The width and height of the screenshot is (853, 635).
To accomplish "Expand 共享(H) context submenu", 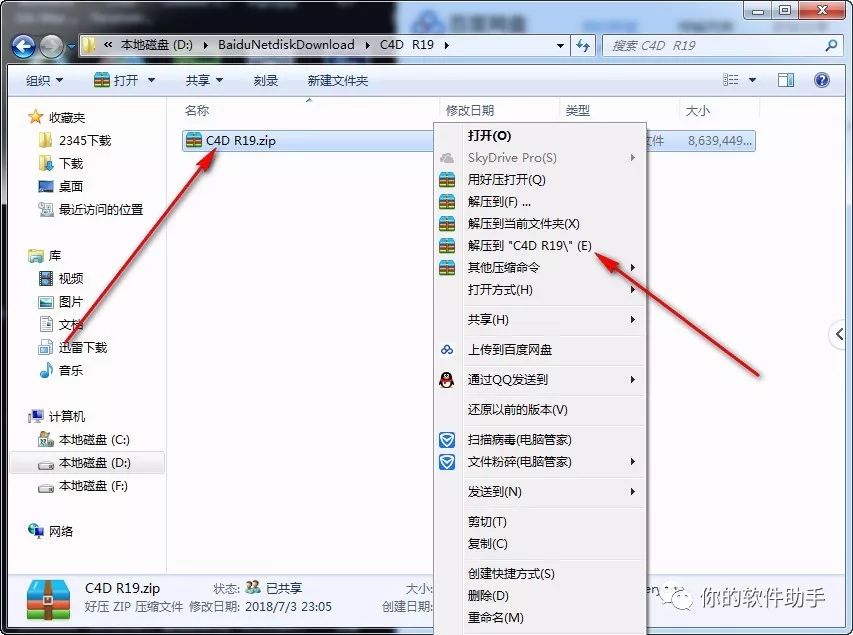I will click(x=540, y=319).
